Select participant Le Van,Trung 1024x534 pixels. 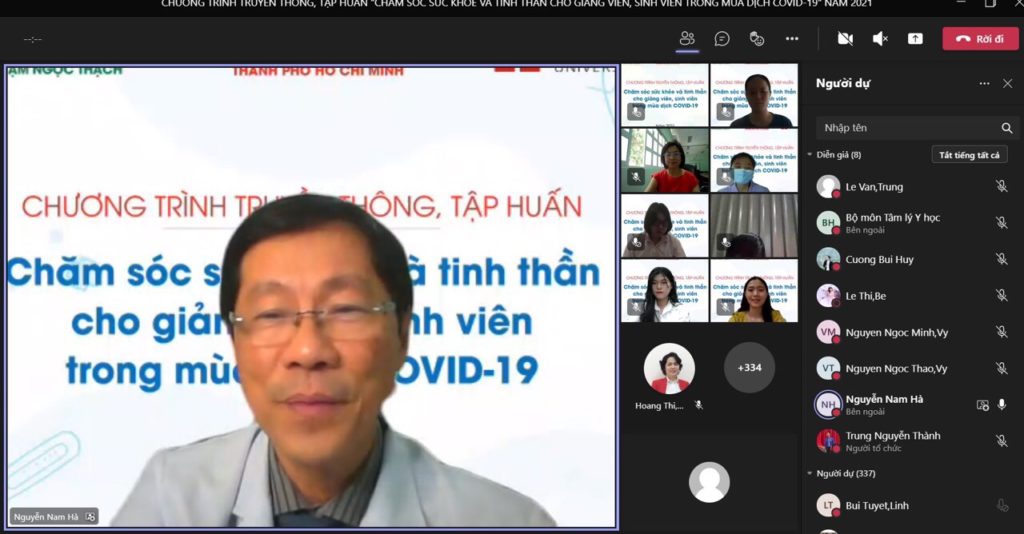914,187
